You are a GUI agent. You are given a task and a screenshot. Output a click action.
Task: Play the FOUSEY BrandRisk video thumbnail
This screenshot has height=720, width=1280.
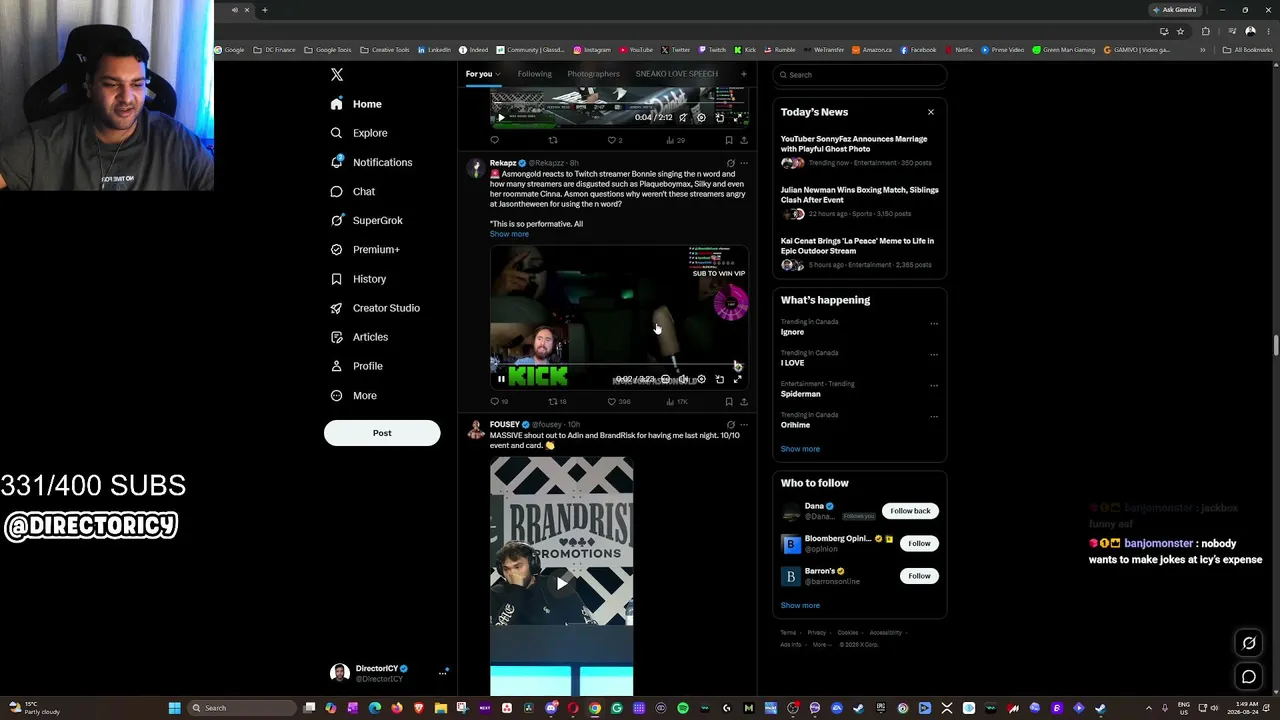[561, 582]
